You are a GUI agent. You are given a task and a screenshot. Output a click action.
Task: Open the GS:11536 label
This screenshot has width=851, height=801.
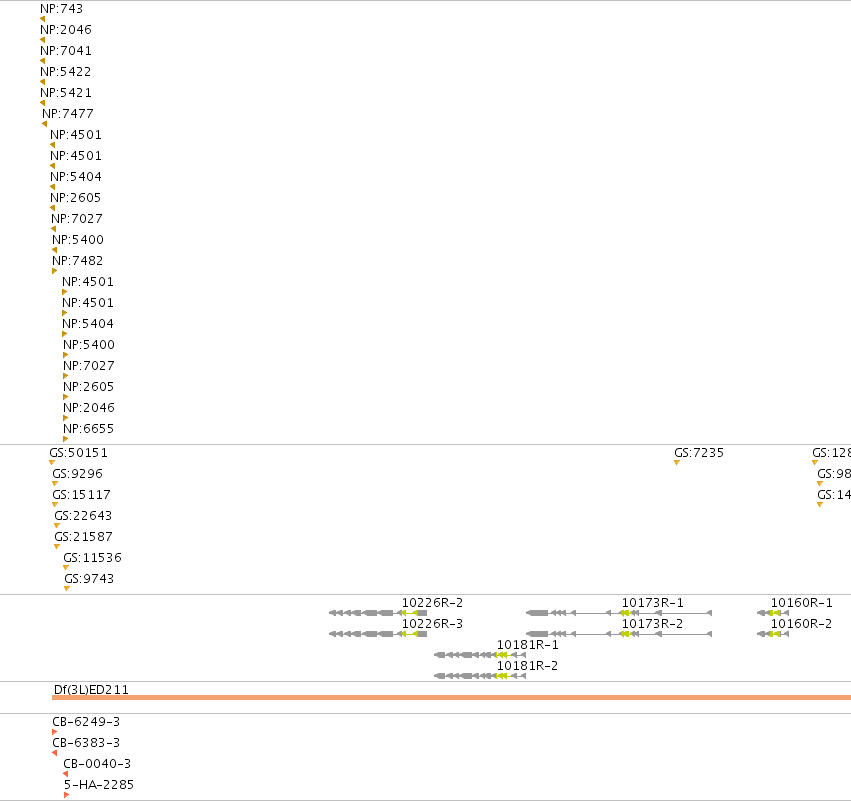[92, 558]
